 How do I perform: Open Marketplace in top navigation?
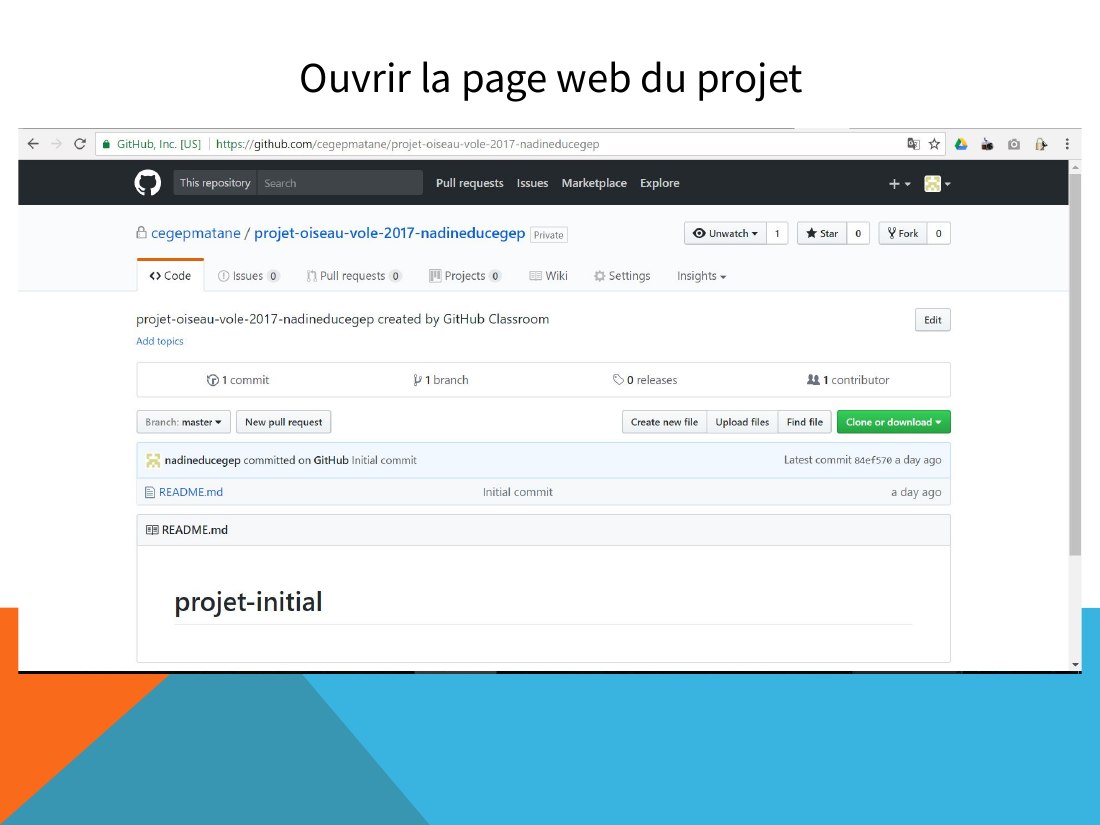click(x=594, y=183)
